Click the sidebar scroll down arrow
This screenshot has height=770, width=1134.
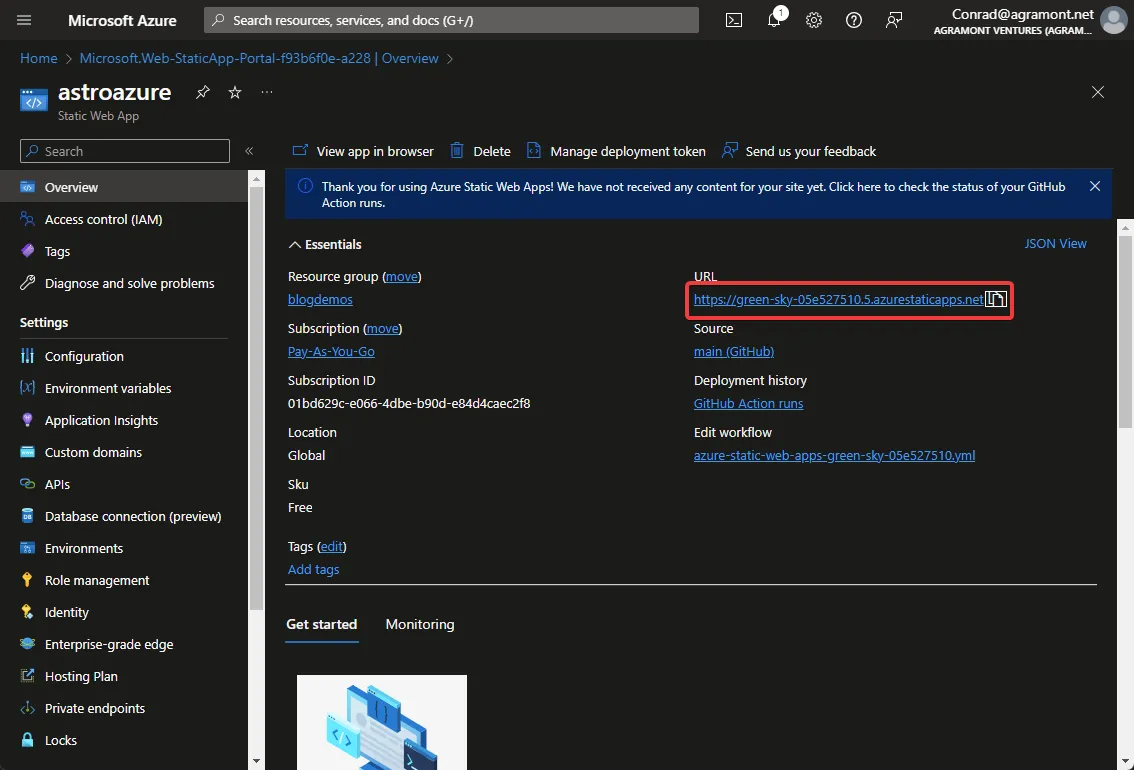coord(256,761)
